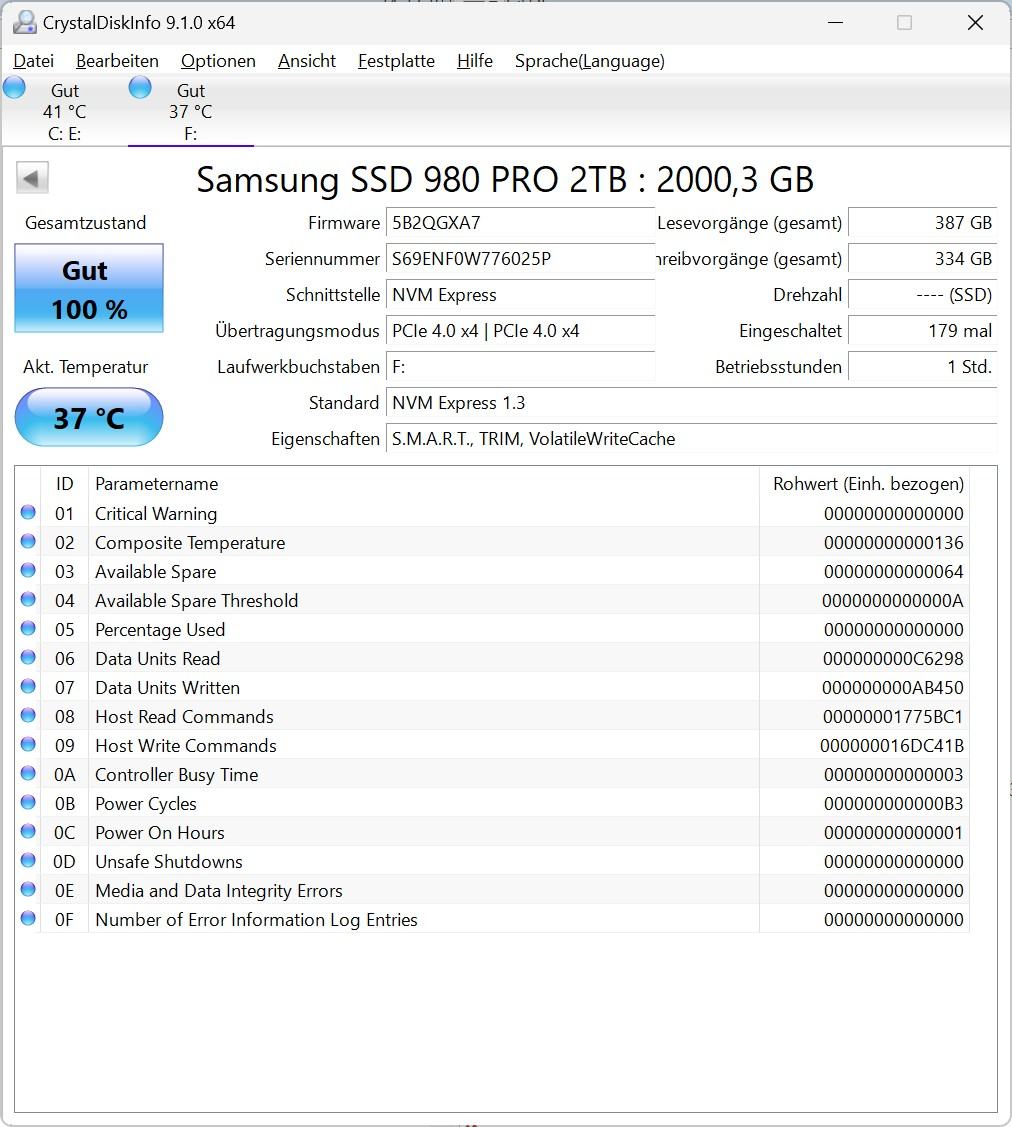1012x1127 pixels.
Task: Select the Host Write Commands parameter name
Action: tap(185, 745)
